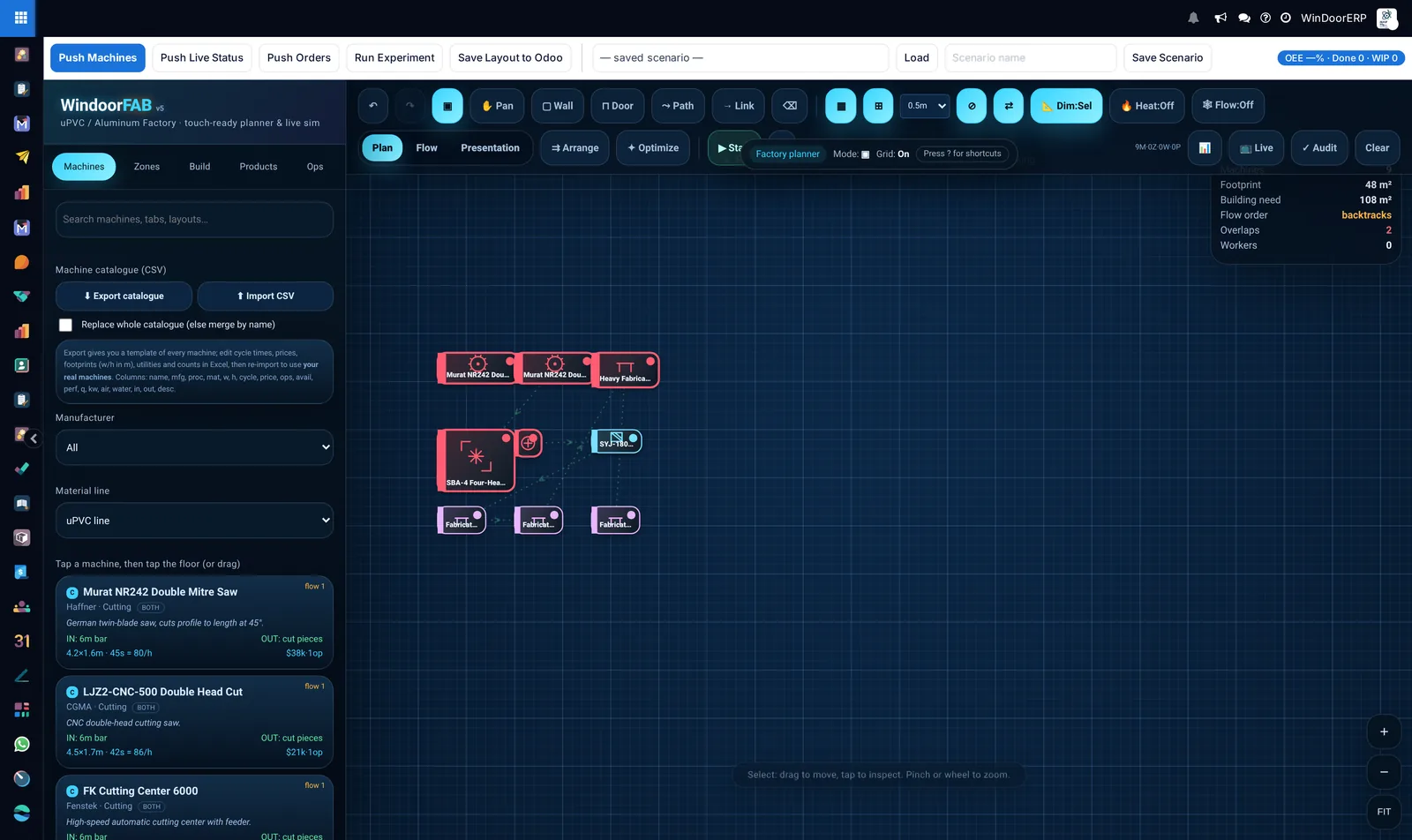This screenshot has height=840, width=1412.
Task: Click Save Layout to Odoo
Action: click(x=510, y=58)
